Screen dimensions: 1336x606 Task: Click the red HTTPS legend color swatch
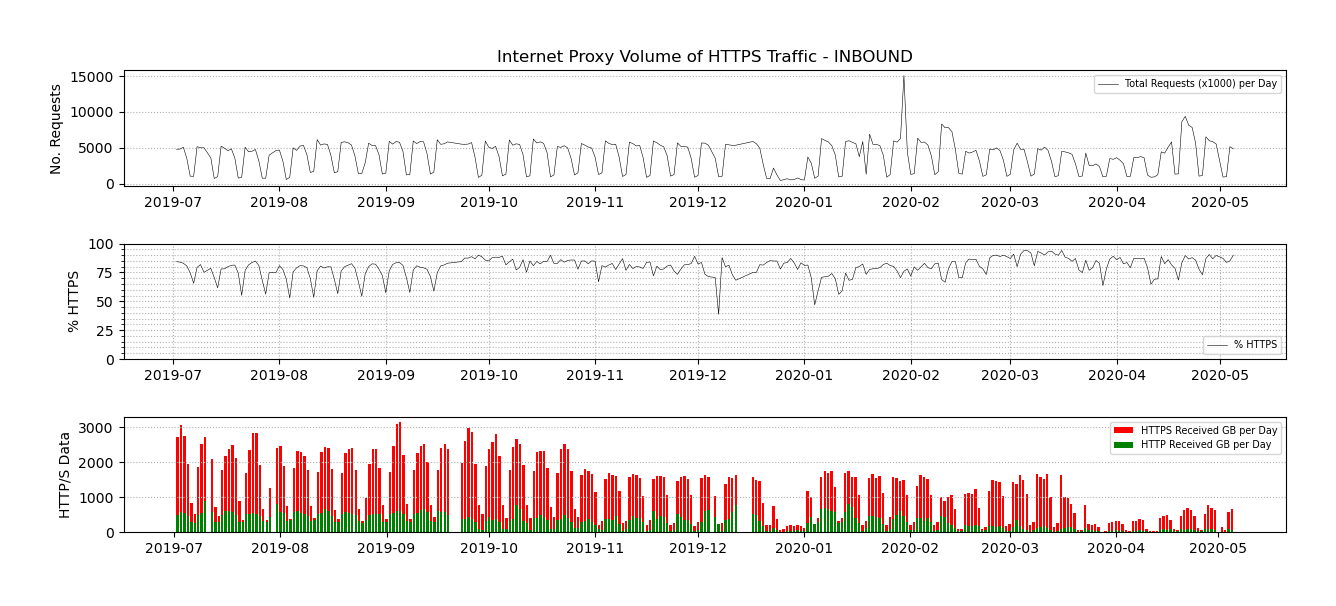click(x=1124, y=430)
